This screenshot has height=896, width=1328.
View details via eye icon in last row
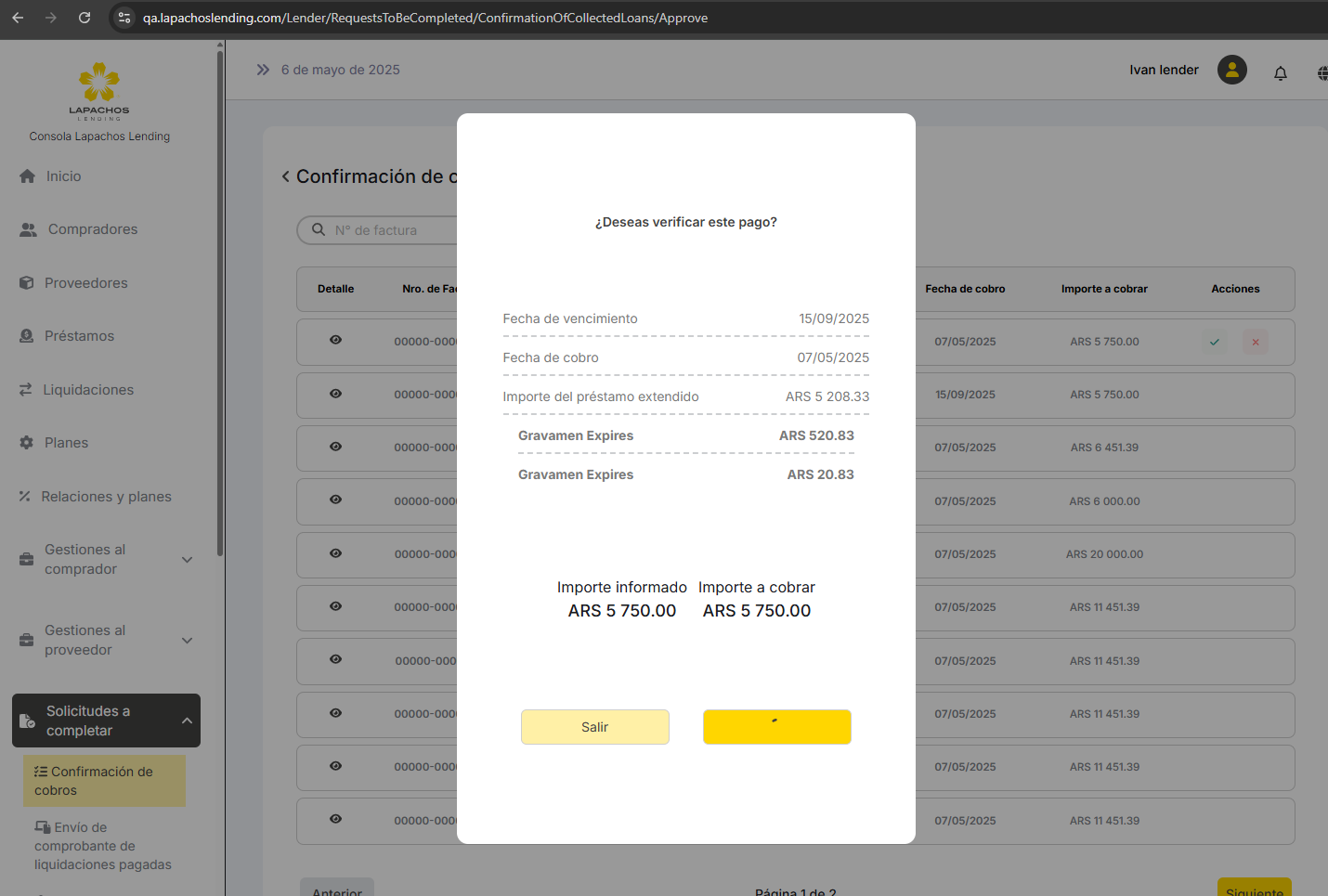click(335, 819)
